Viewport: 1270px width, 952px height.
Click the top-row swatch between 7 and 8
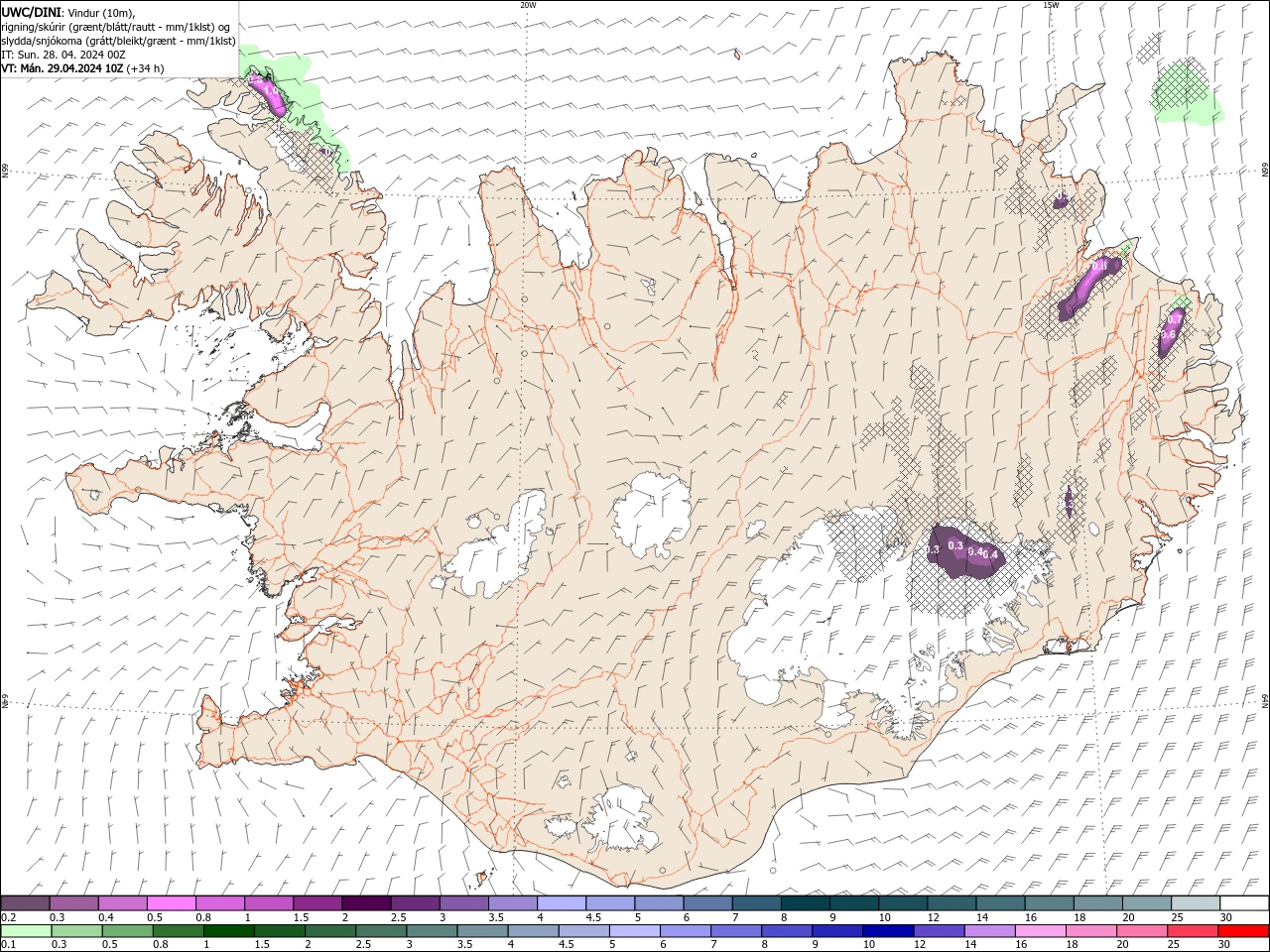755,903
